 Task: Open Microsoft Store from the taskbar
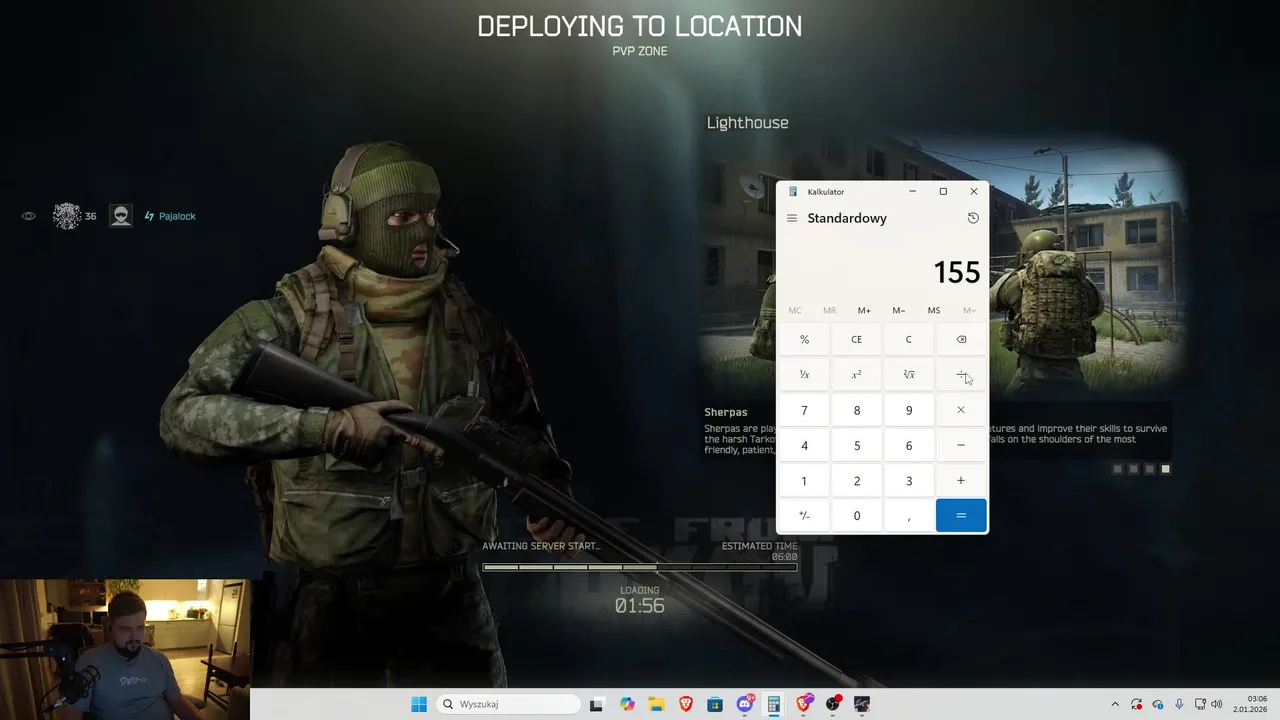click(x=715, y=704)
